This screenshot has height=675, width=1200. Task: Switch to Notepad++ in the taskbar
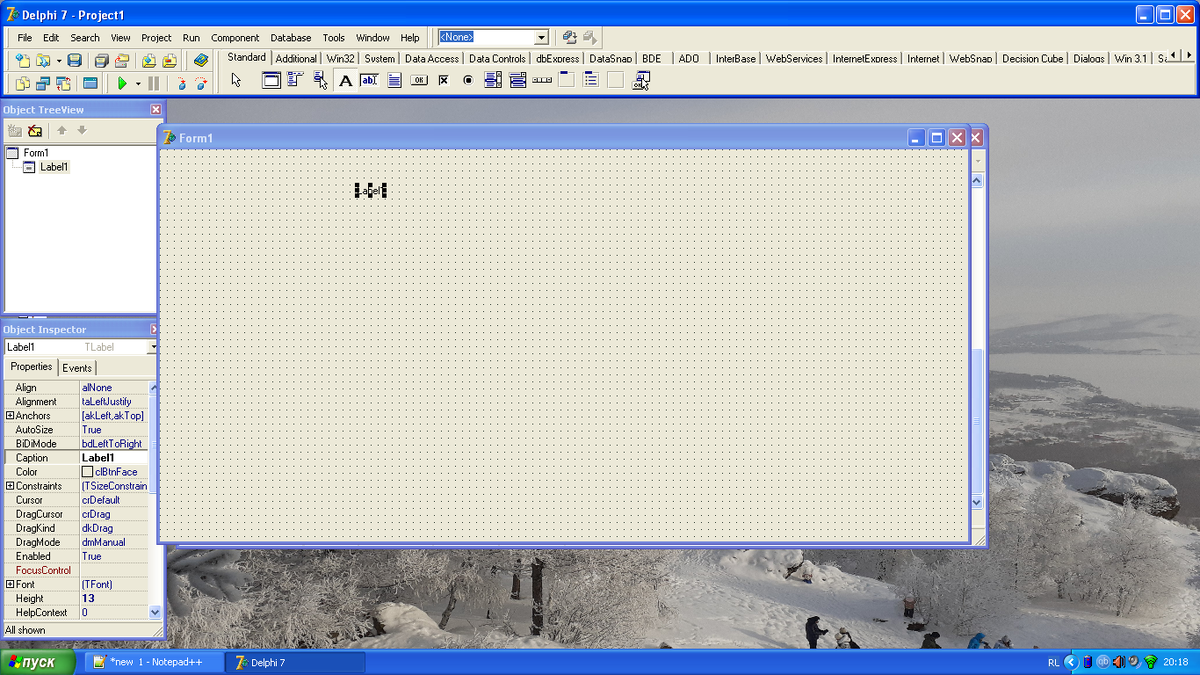[153, 662]
